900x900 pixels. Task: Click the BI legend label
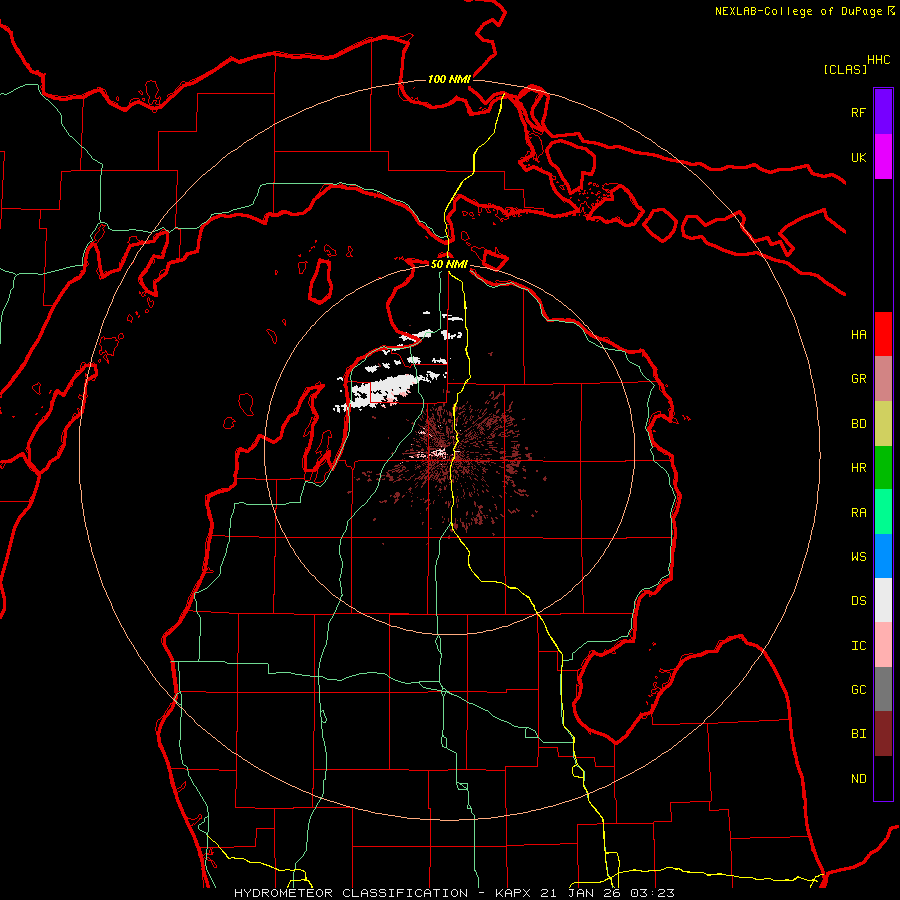click(859, 734)
